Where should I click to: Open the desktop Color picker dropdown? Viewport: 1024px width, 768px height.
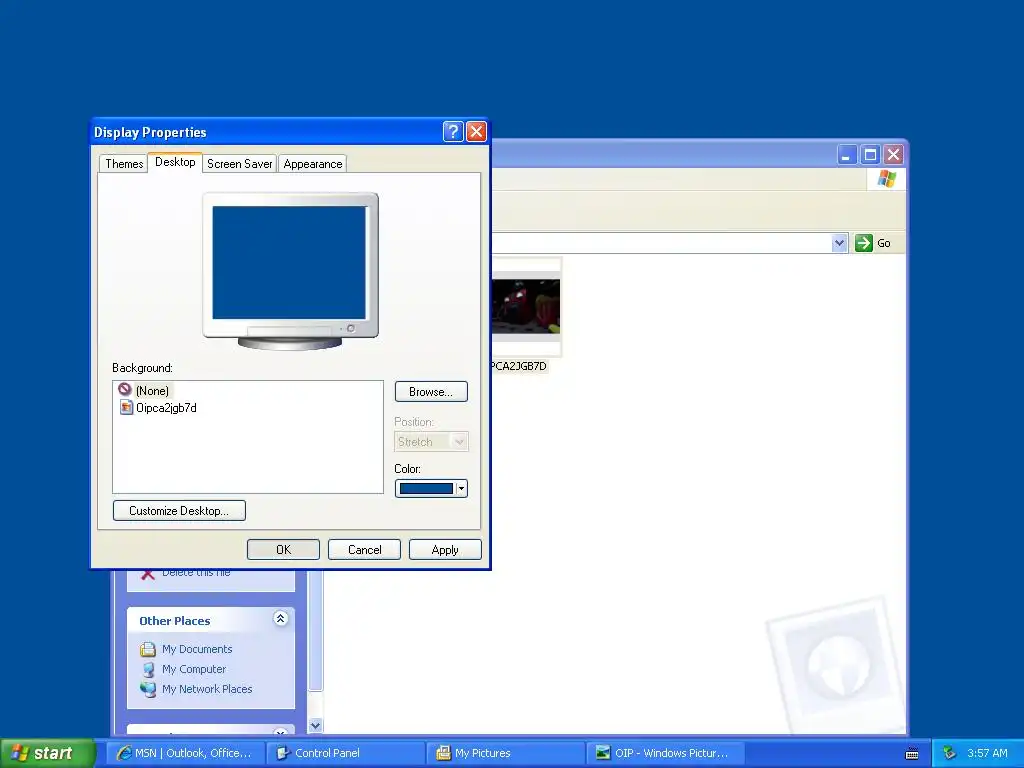coord(431,488)
